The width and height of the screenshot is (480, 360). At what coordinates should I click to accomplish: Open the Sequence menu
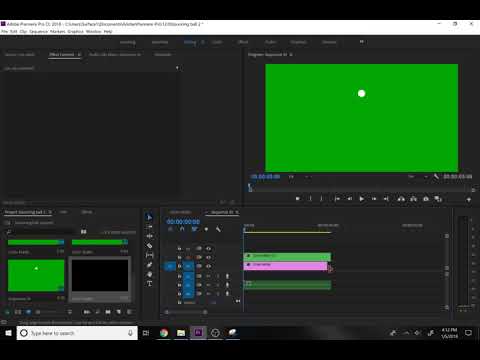(39, 32)
